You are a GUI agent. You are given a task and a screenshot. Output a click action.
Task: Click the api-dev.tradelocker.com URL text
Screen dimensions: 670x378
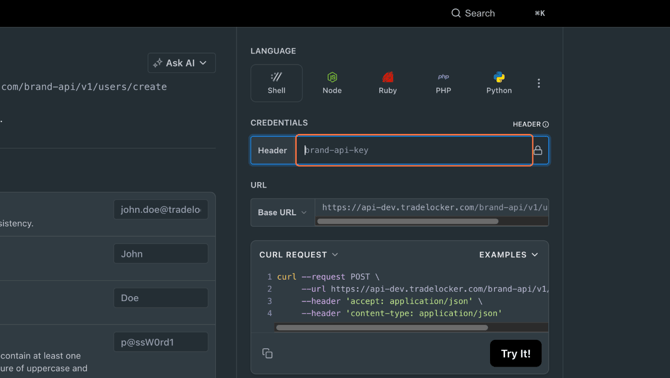coord(435,207)
